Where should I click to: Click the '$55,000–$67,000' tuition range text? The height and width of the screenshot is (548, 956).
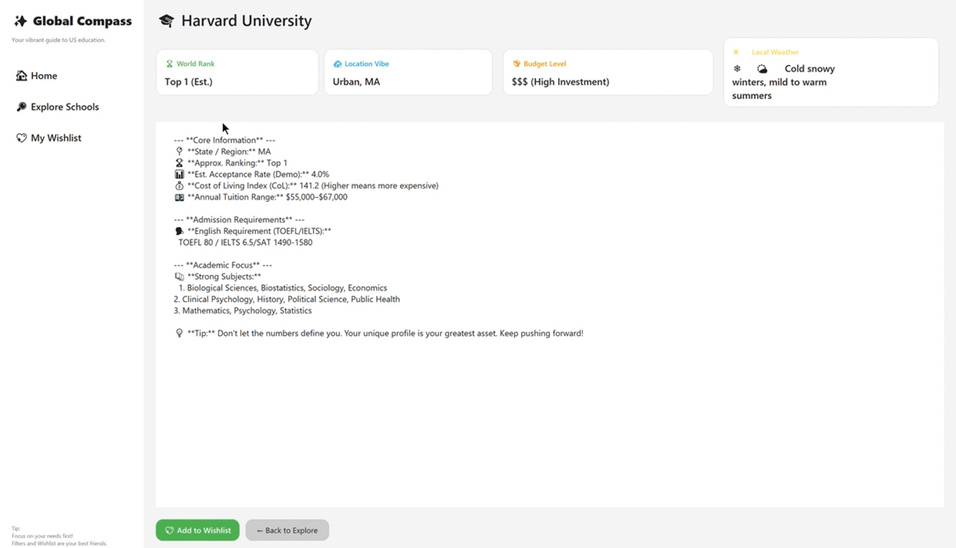pos(316,197)
